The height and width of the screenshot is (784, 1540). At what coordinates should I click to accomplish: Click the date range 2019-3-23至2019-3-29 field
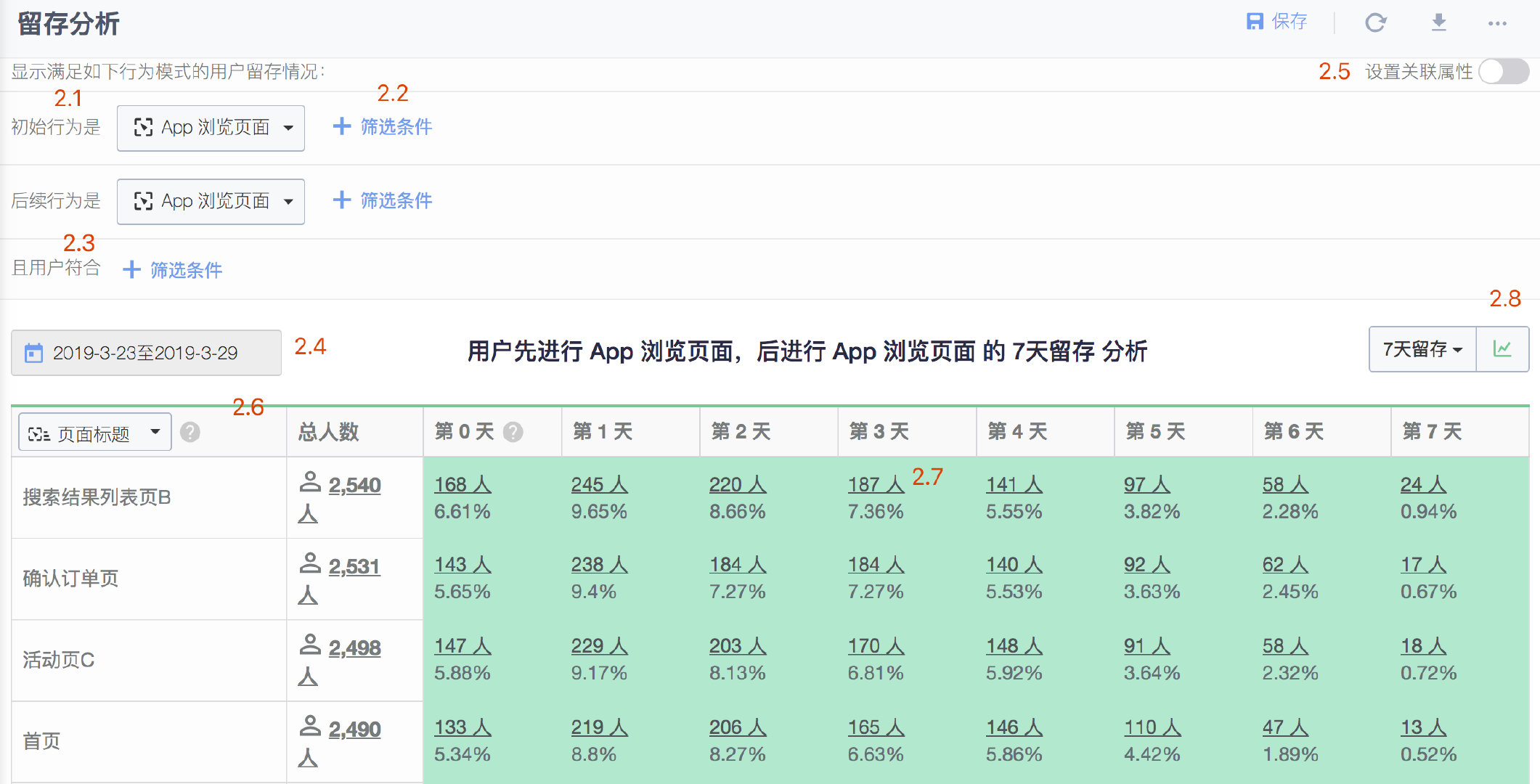pos(145,353)
